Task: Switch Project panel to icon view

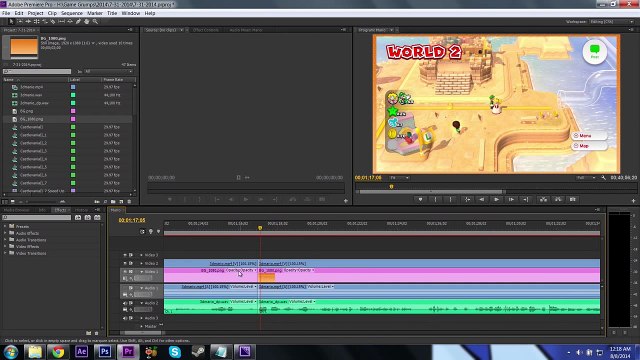Action: [13, 202]
